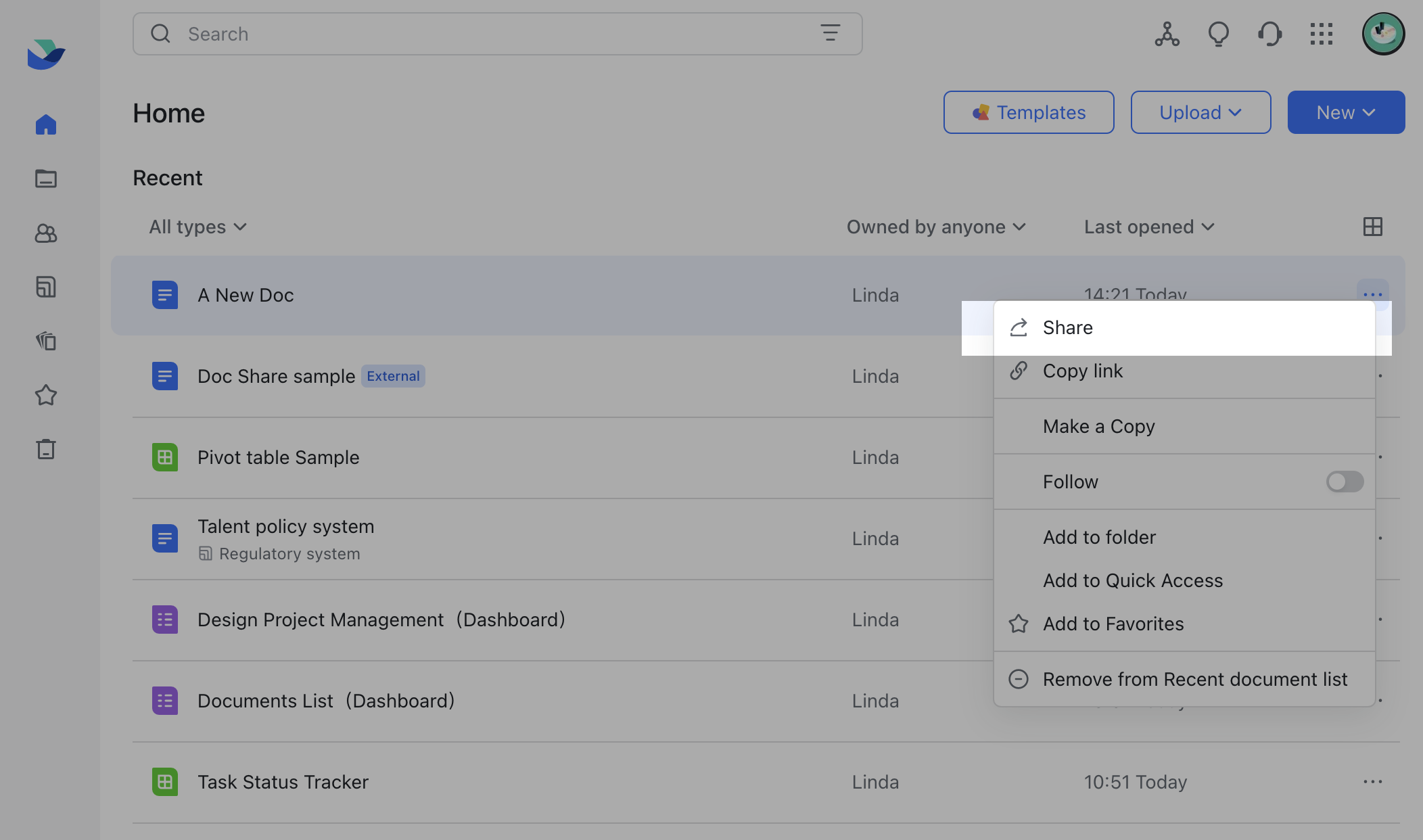Toggle Follow for A New Doc
Screen dimensions: 1423x840
coord(1344,482)
